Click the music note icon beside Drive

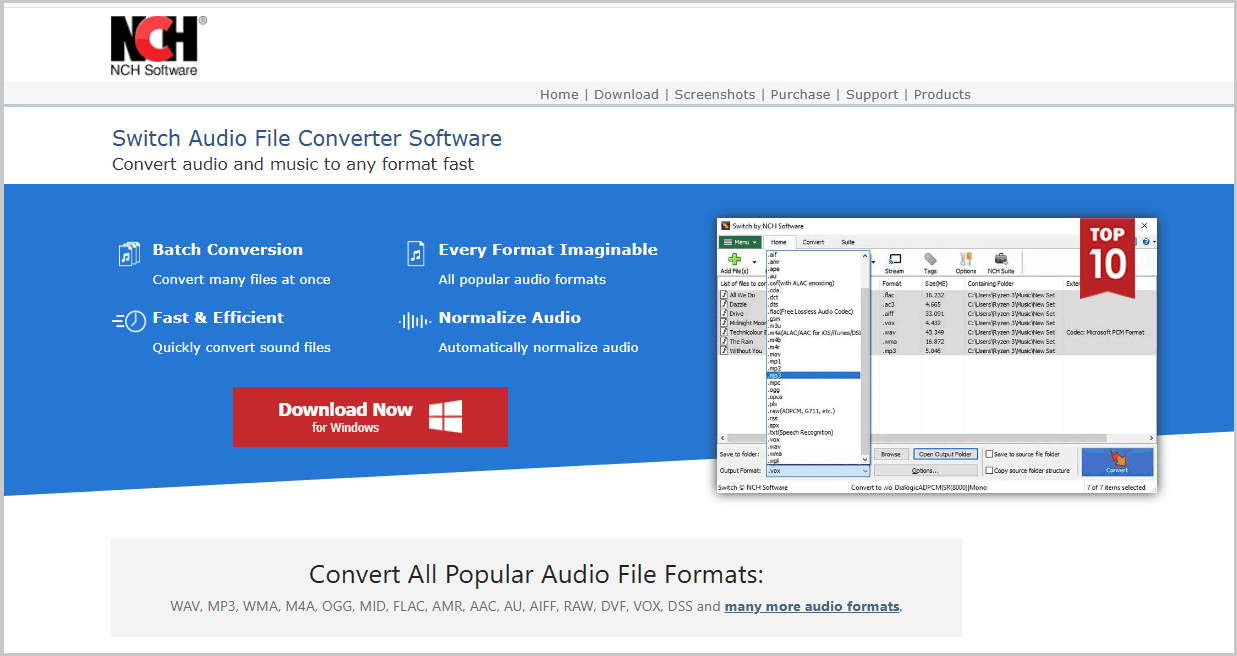[724, 314]
